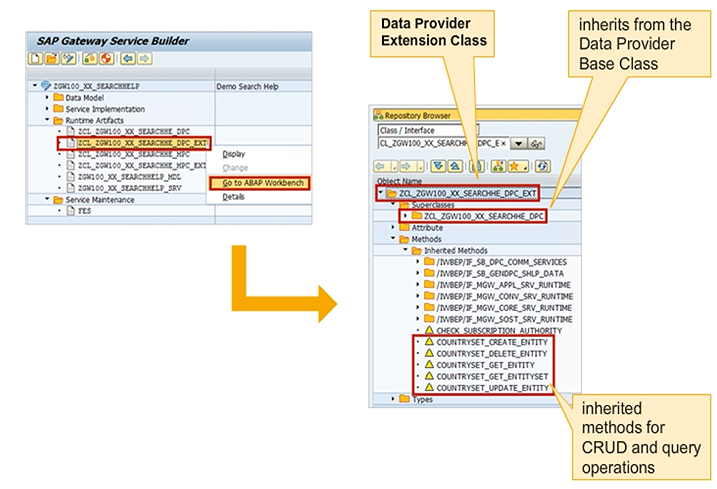Collapse the Runtime Artifacts folder
Viewport: 717px width, 489px height.
47,120
